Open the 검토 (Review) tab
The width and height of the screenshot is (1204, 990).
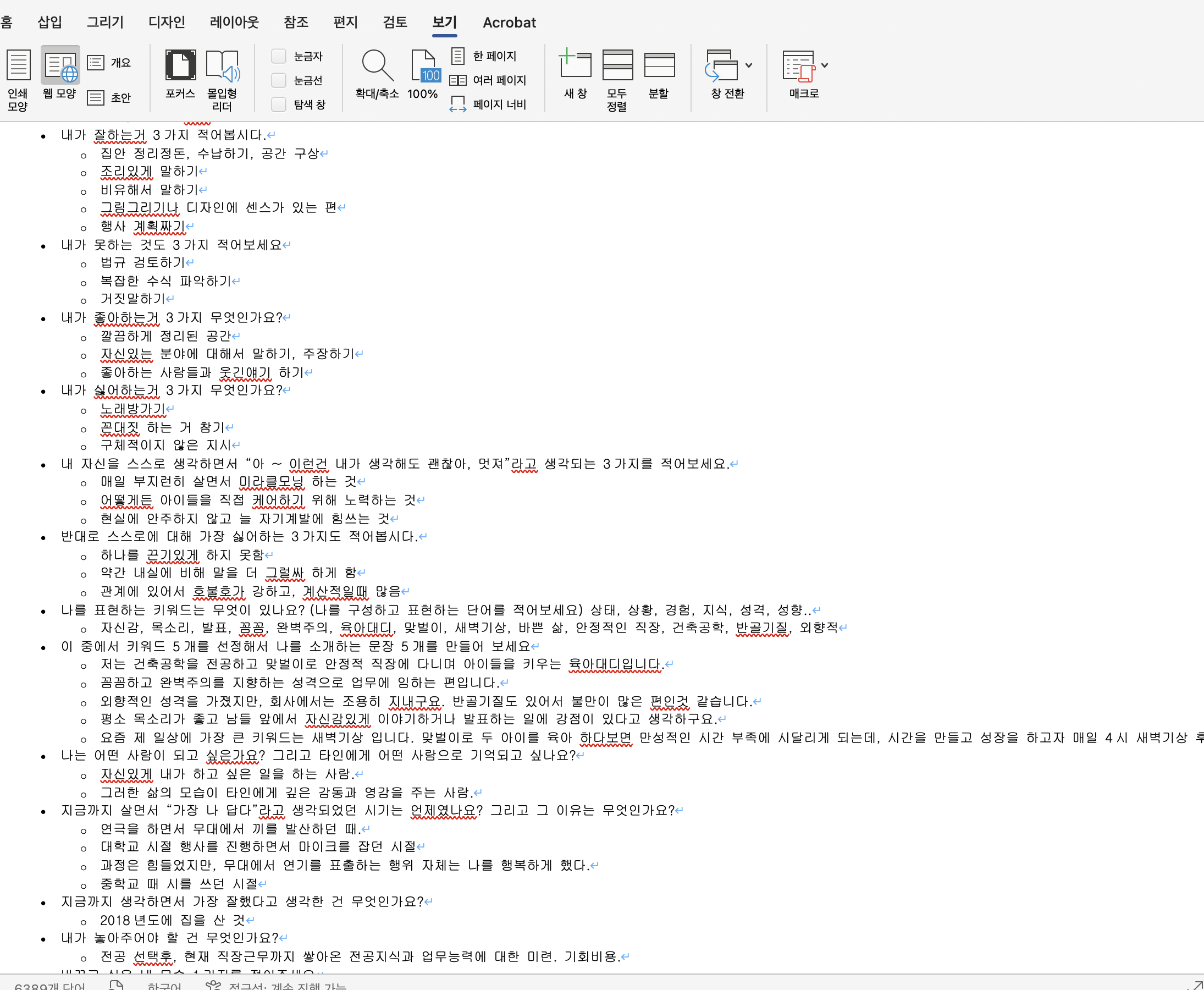395,23
